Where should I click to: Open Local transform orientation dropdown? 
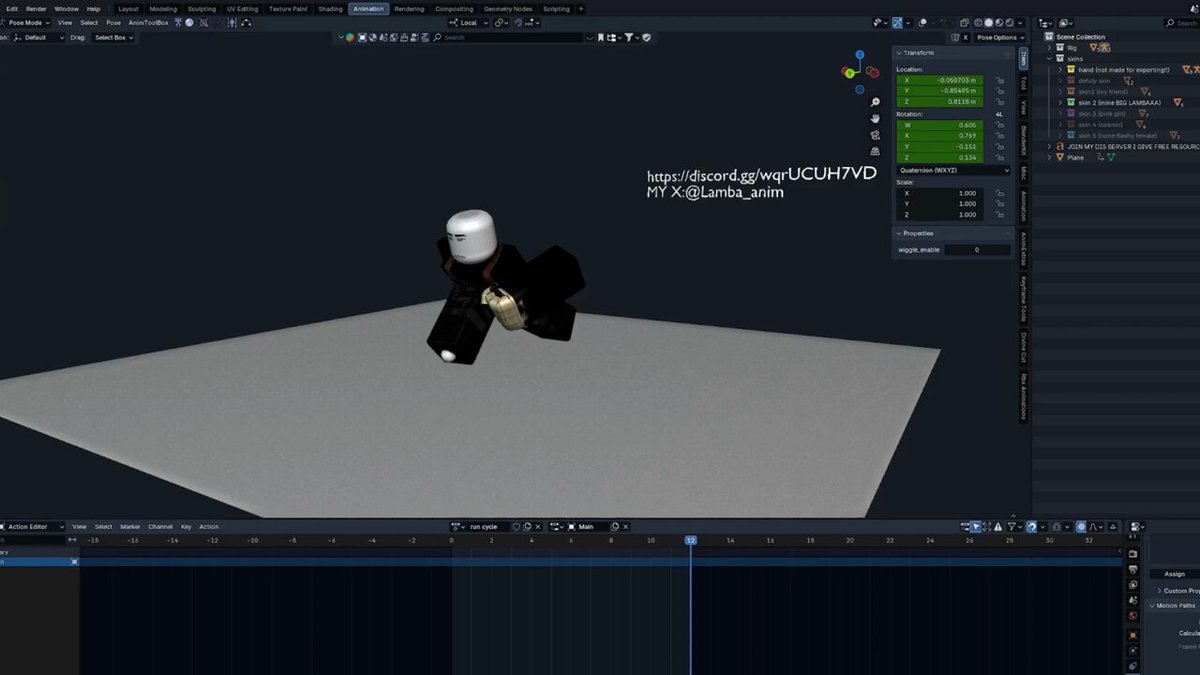468,22
